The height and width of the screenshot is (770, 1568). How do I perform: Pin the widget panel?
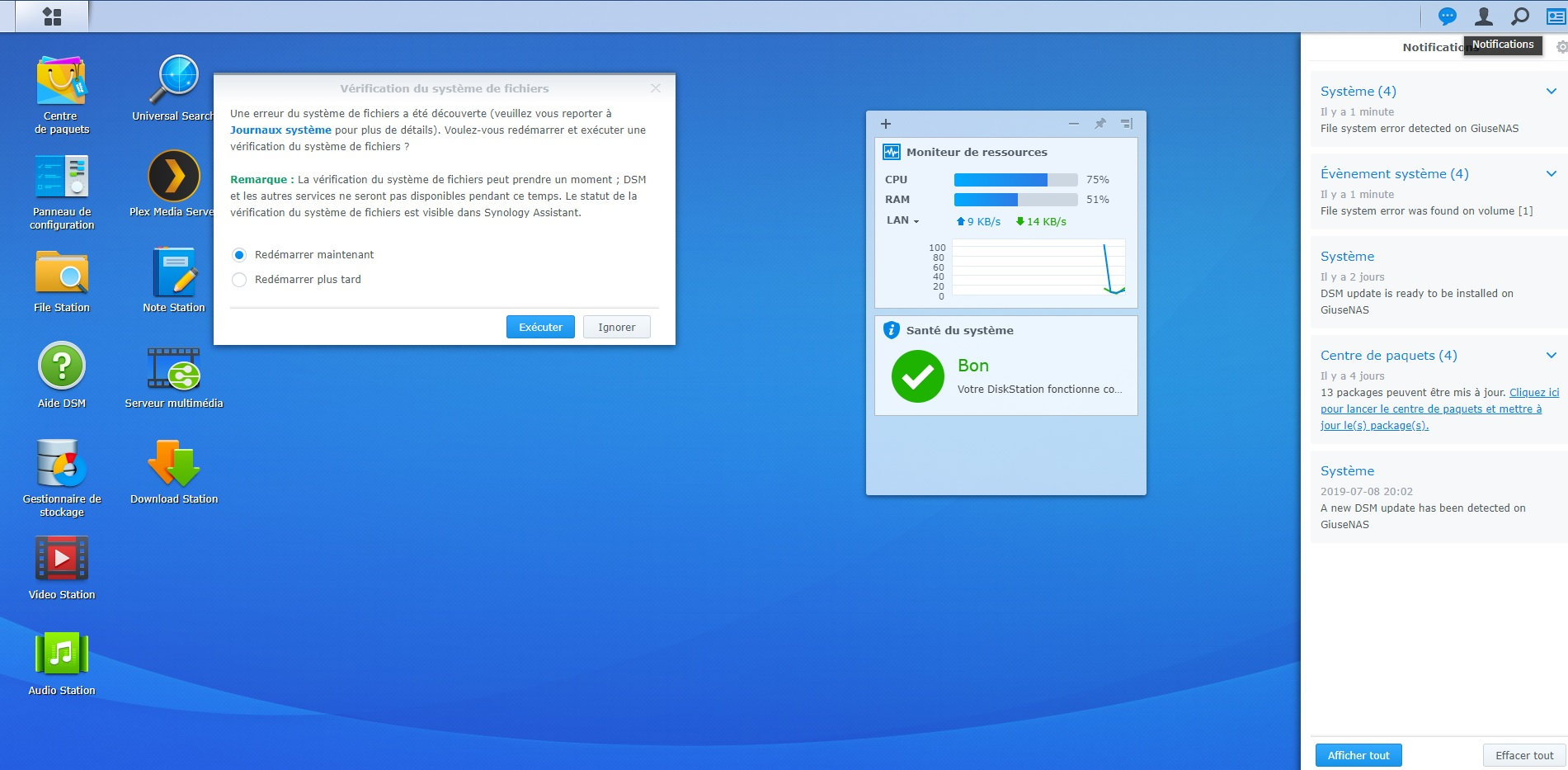[1100, 124]
